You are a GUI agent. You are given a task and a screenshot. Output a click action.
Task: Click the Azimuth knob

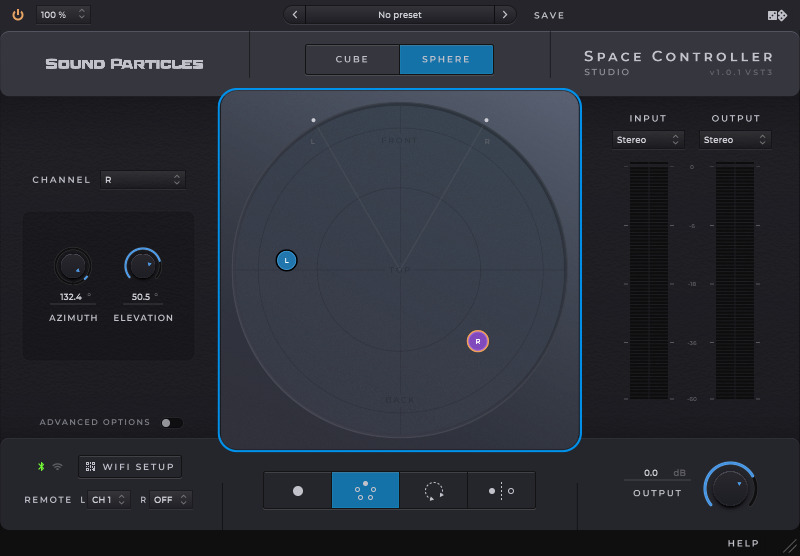[73, 266]
